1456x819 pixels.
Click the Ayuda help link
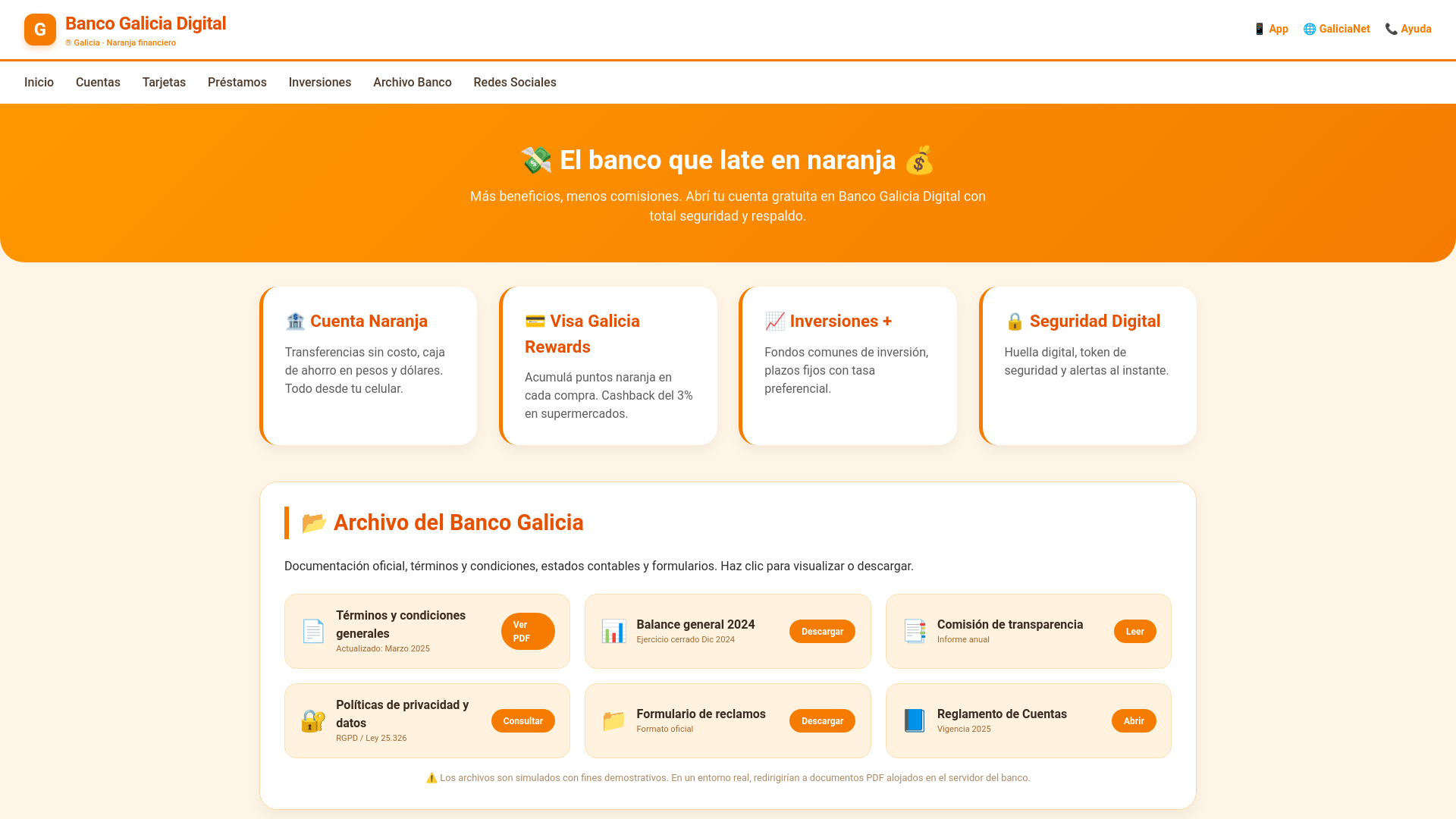pyautogui.click(x=1408, y=29)
